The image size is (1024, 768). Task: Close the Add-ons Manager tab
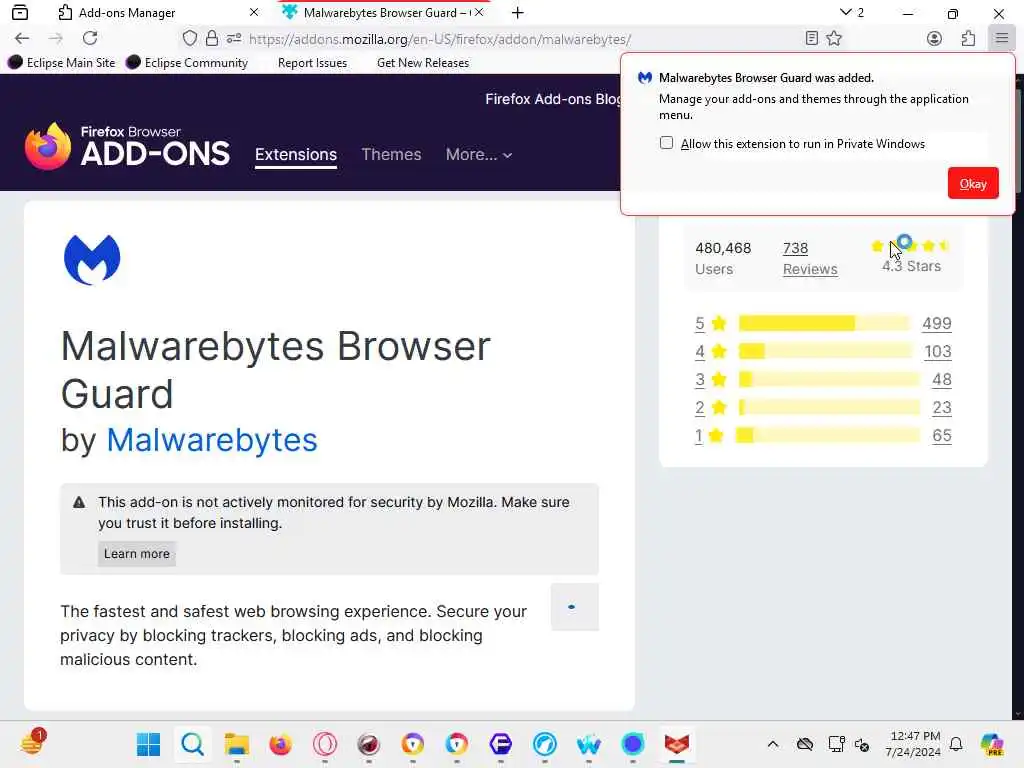(x=254, y=12)
